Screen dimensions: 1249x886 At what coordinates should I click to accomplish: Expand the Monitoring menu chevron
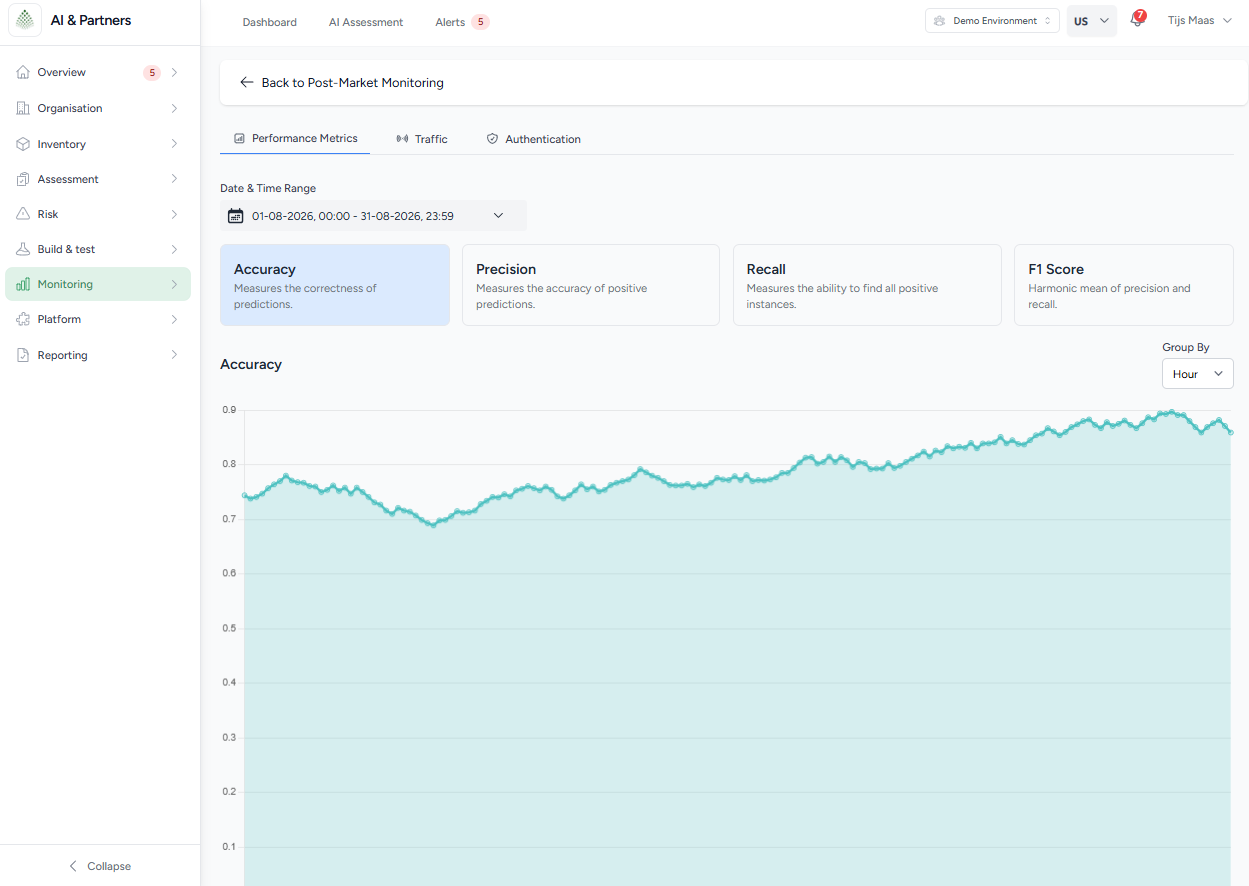coord(174,284)
